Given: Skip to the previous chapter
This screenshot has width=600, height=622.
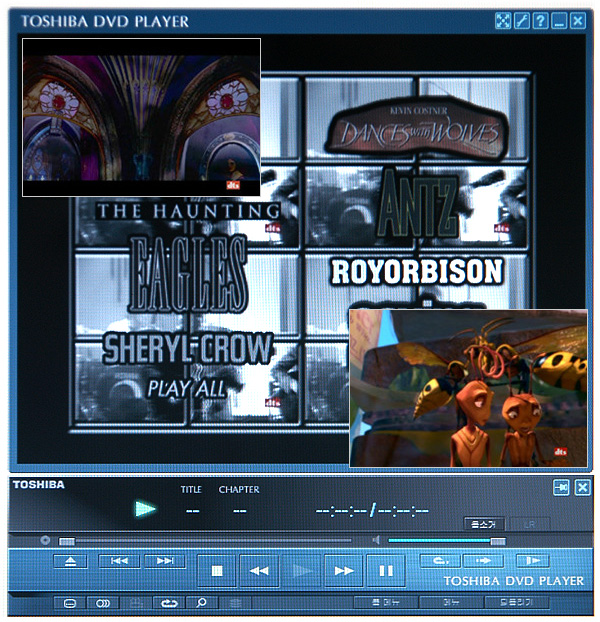Looking at the screenshot, I should pyautogui.click(x=119, y=561).
